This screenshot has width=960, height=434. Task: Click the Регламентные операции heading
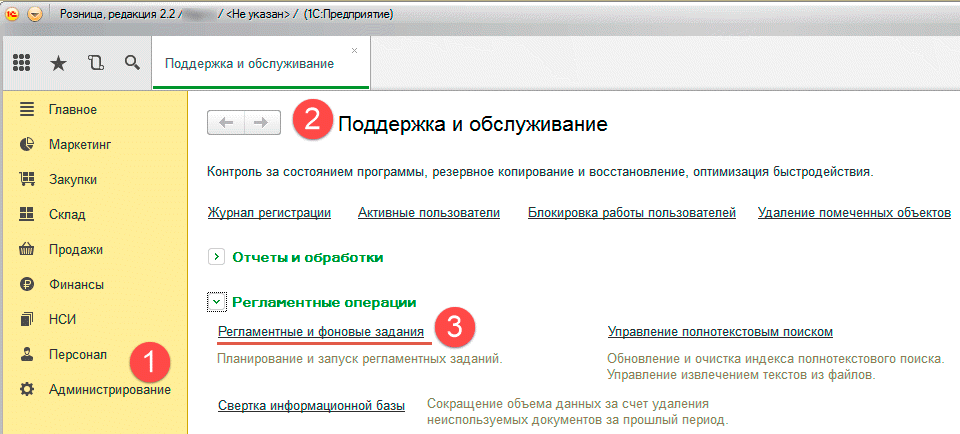coord(324,302)
